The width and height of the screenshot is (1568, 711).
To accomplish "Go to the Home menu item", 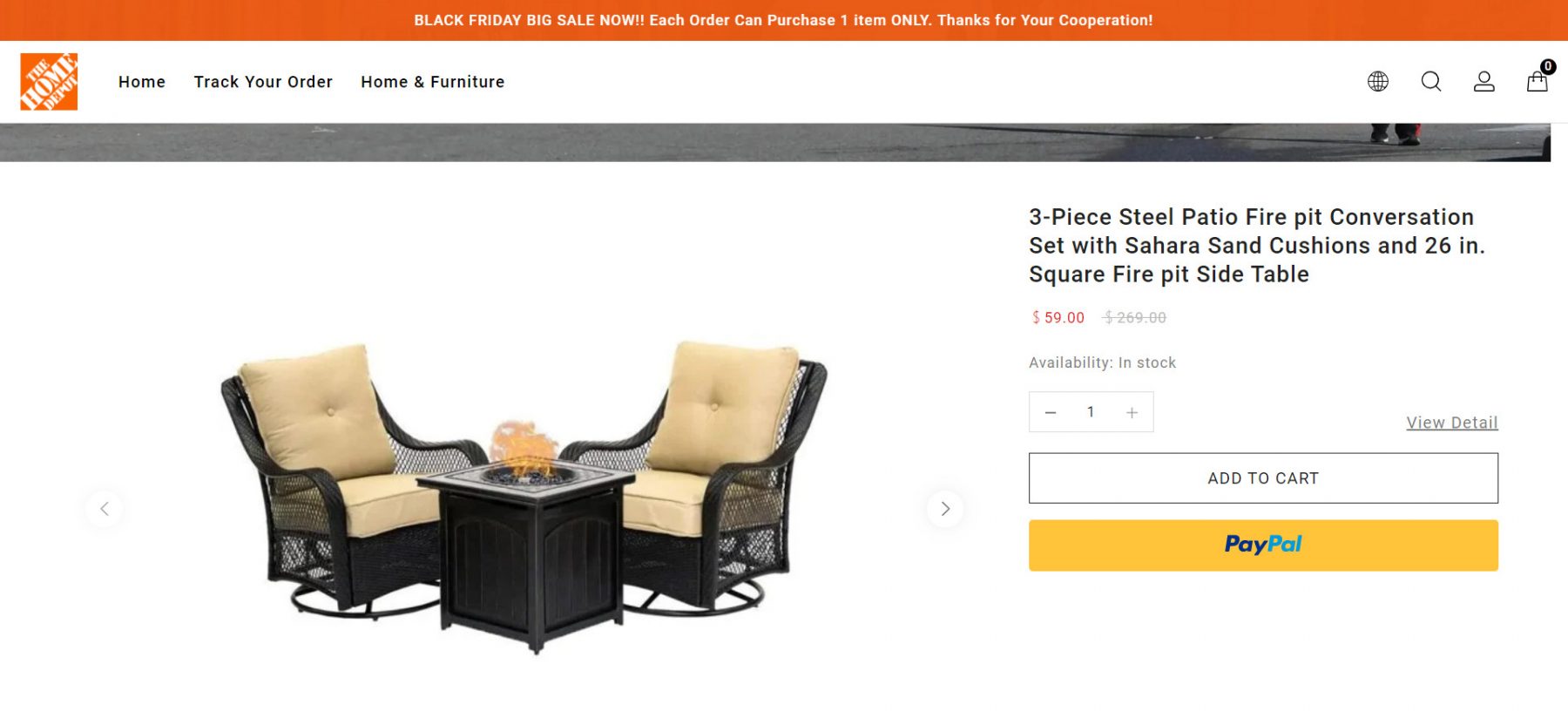I will (142, 81).
